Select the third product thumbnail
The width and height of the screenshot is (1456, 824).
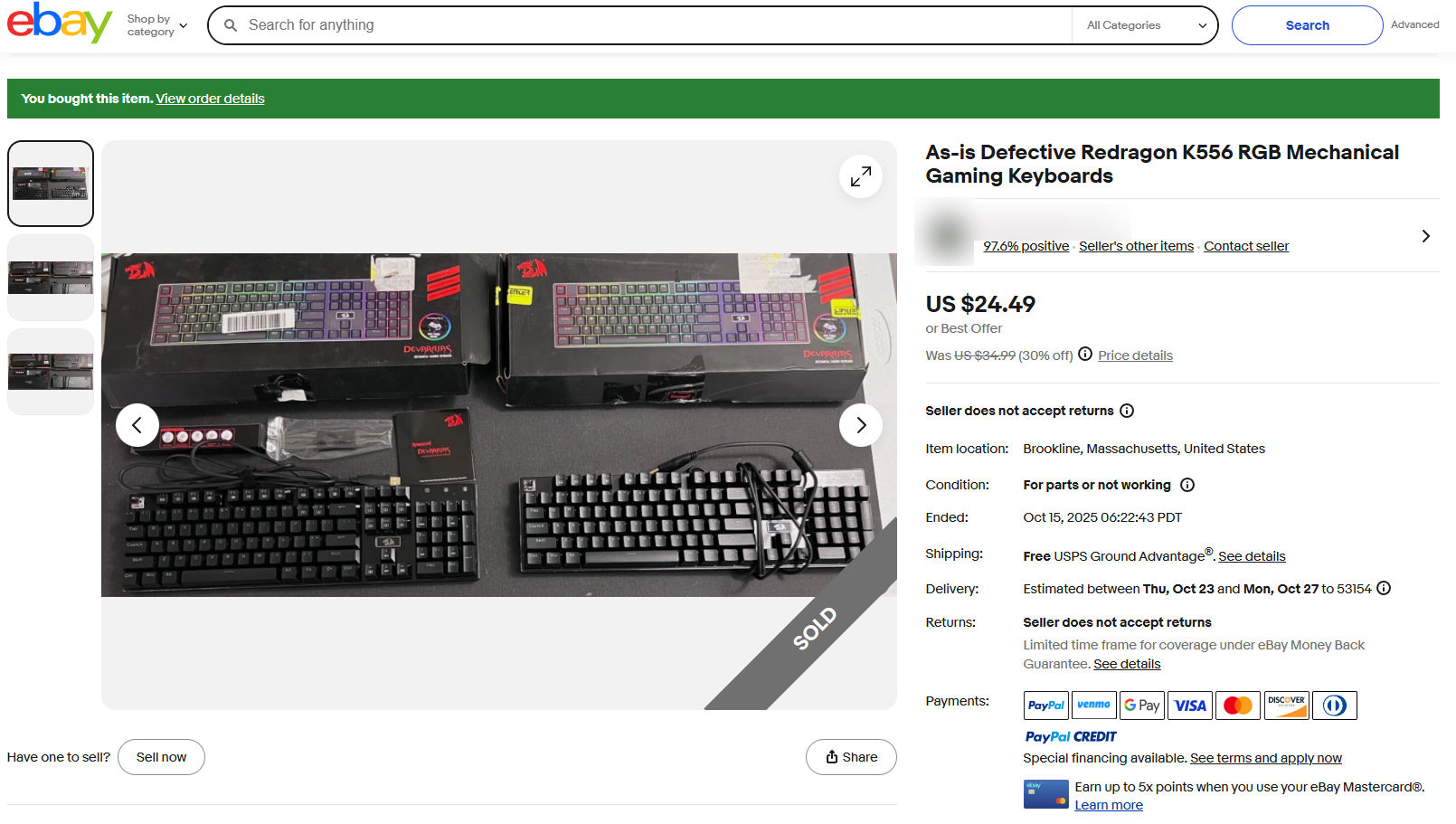[51, 372]
